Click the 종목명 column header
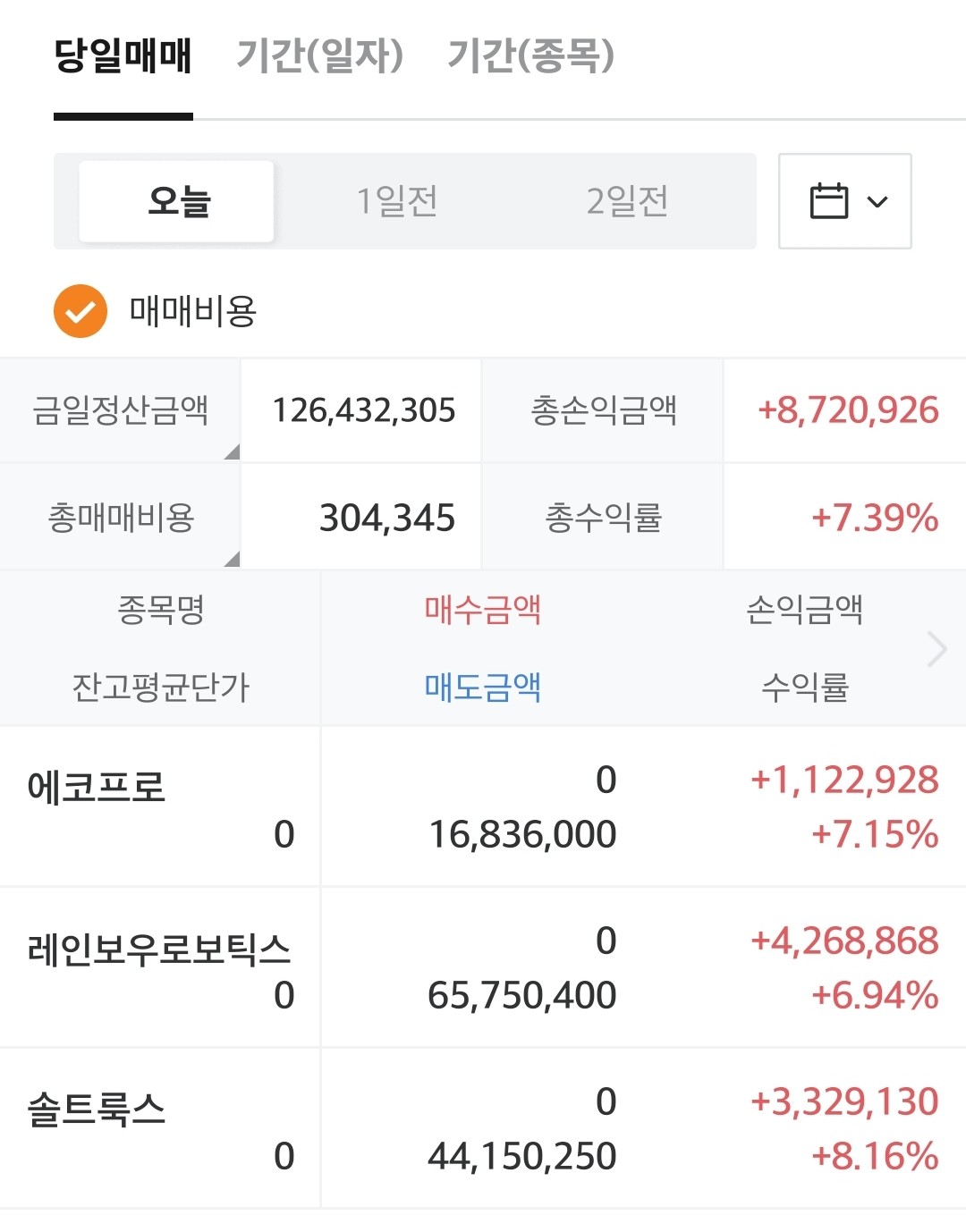 (x=161, y=610)
